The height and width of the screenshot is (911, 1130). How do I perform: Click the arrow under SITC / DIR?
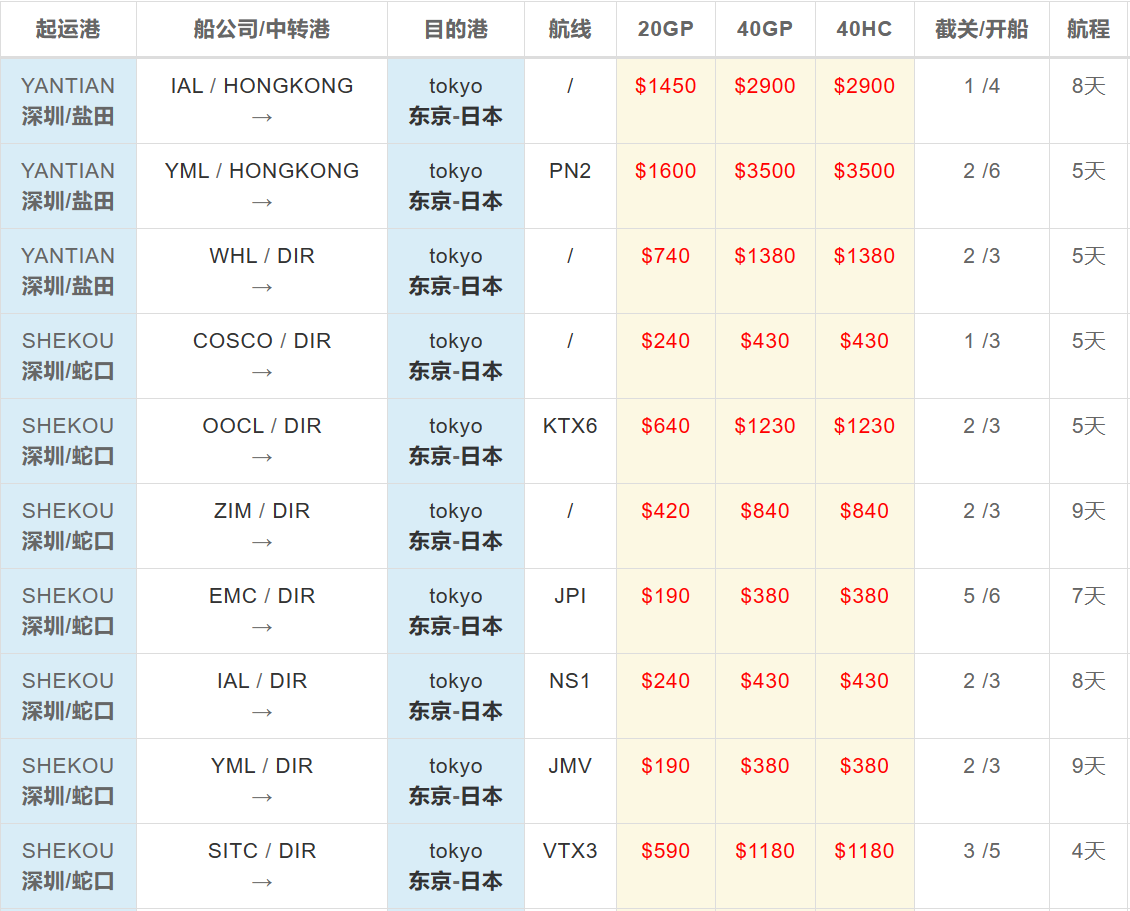pos(262,882)
